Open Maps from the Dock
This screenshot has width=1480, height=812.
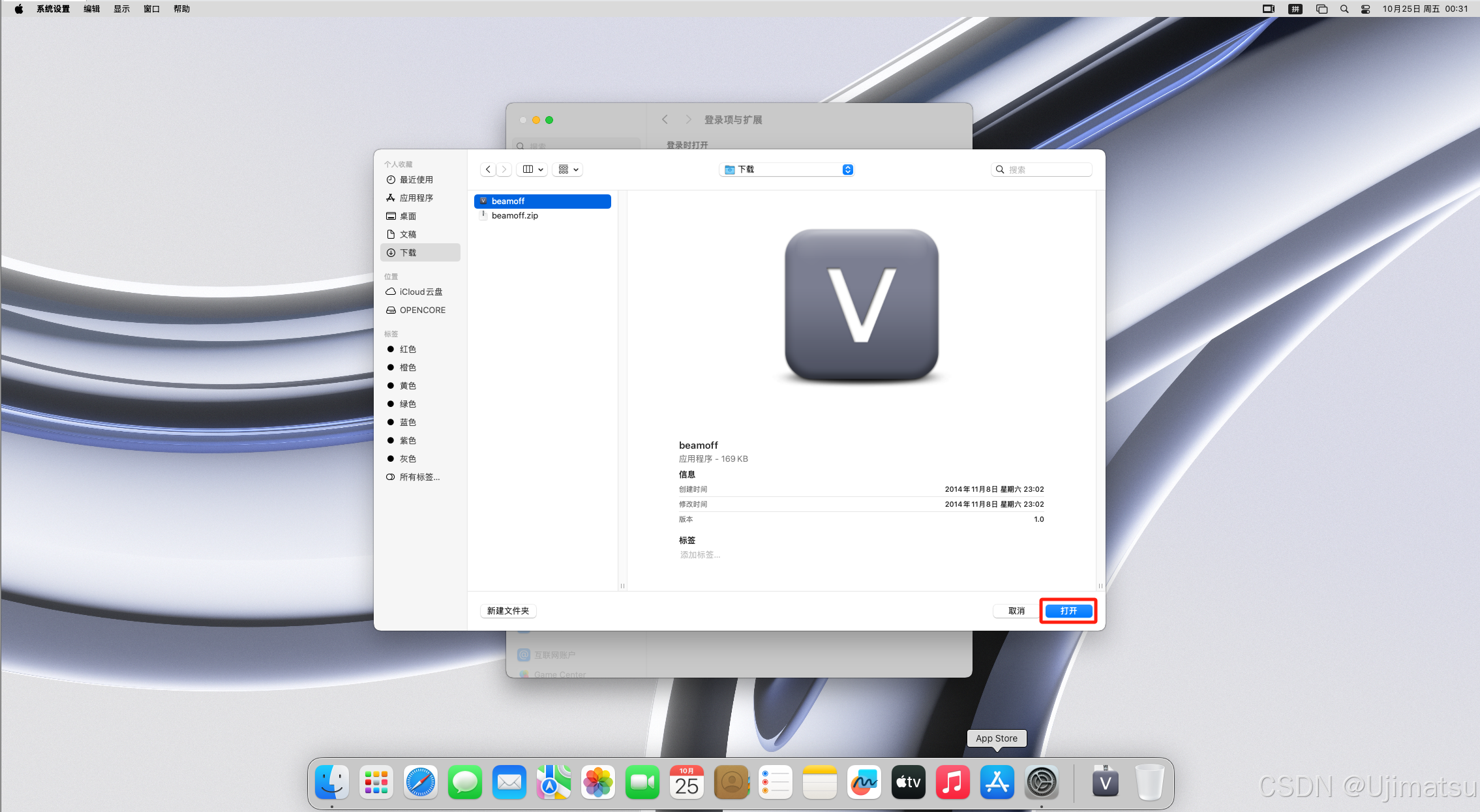coord(554,782)
